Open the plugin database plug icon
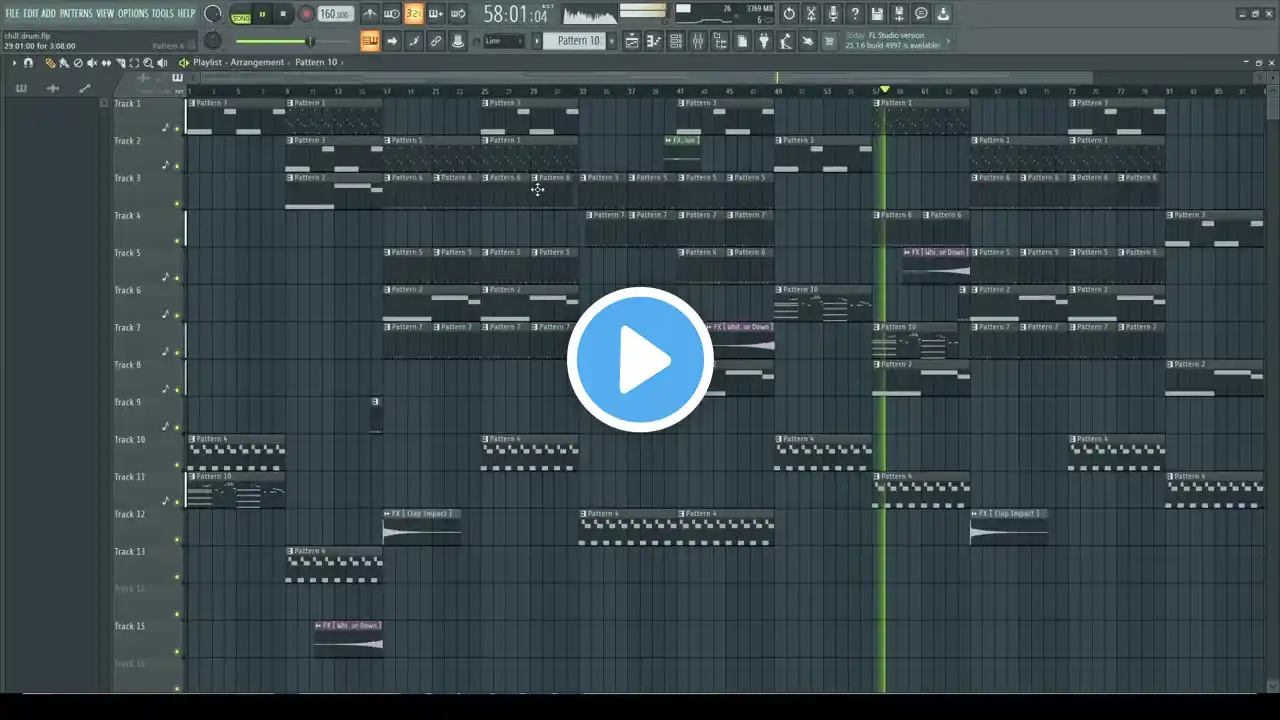The image size is (1280, 720). (764, 41)
